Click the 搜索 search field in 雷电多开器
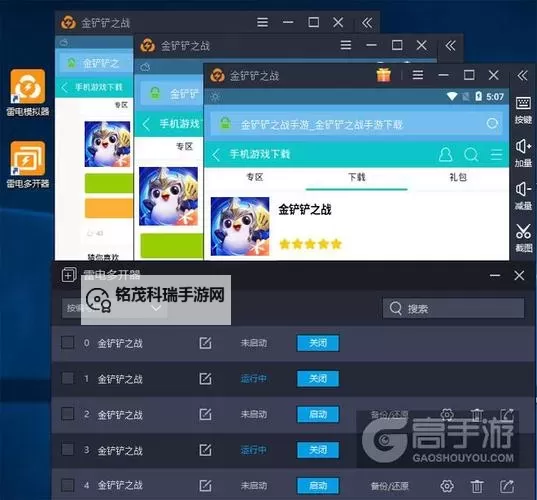Viewport: 537px width, 500px height. click(453, 308)
